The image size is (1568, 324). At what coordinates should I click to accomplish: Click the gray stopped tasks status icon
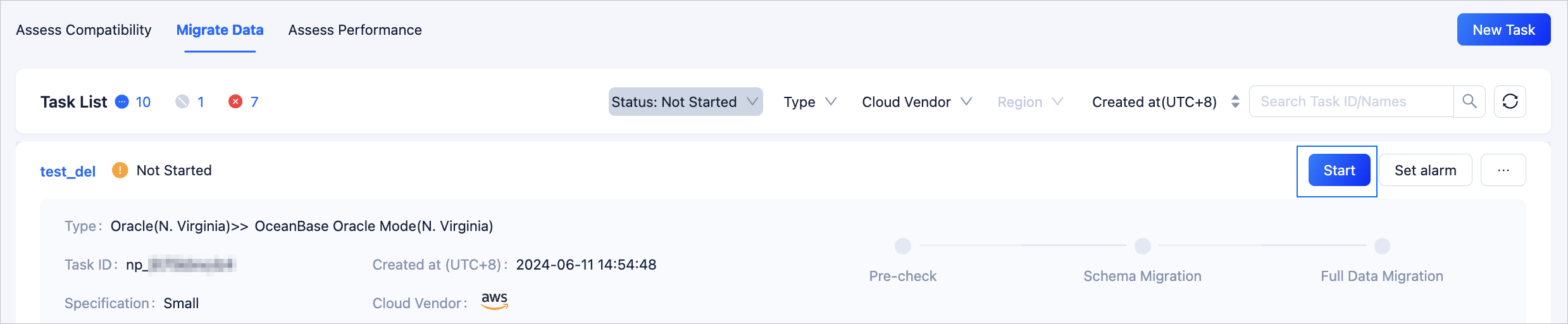click(182, 102)
